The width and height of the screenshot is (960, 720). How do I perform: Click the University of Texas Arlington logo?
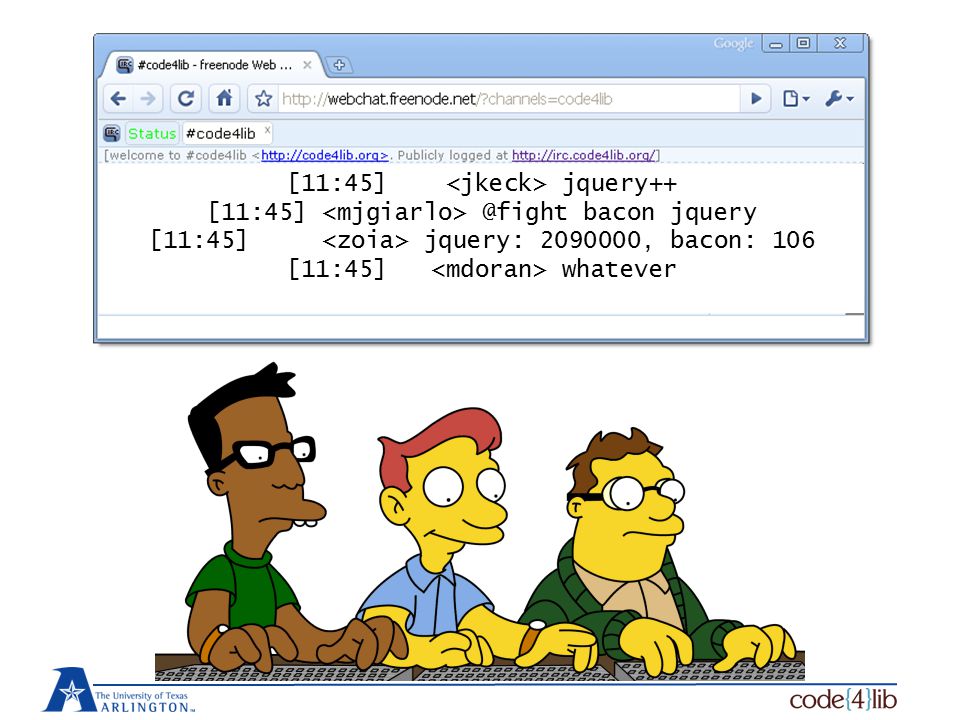pos(118,690)
